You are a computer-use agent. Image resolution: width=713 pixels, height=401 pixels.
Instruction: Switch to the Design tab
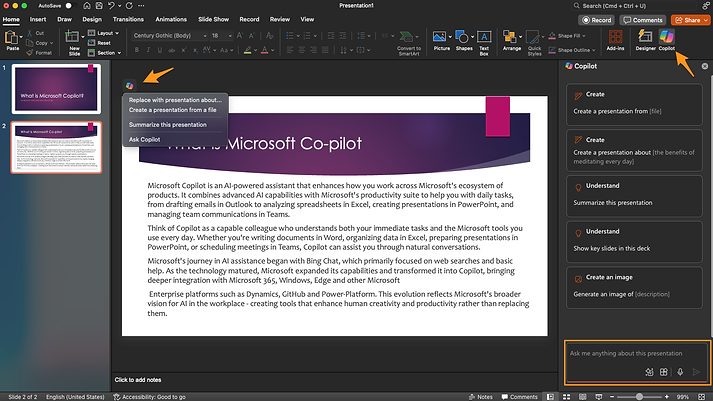[x=92, y=20]
